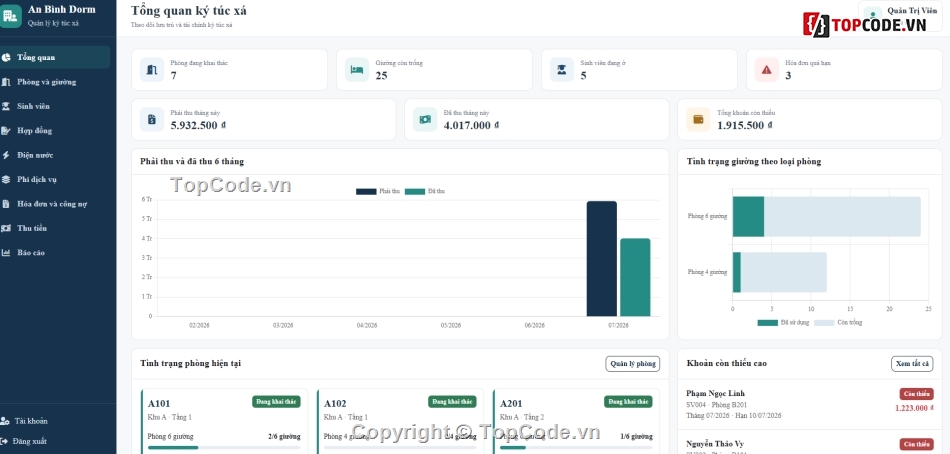Open the Sinh viên section
Image resolution: width=950 pixels, height=454 pixels.
tap(55, 106)
